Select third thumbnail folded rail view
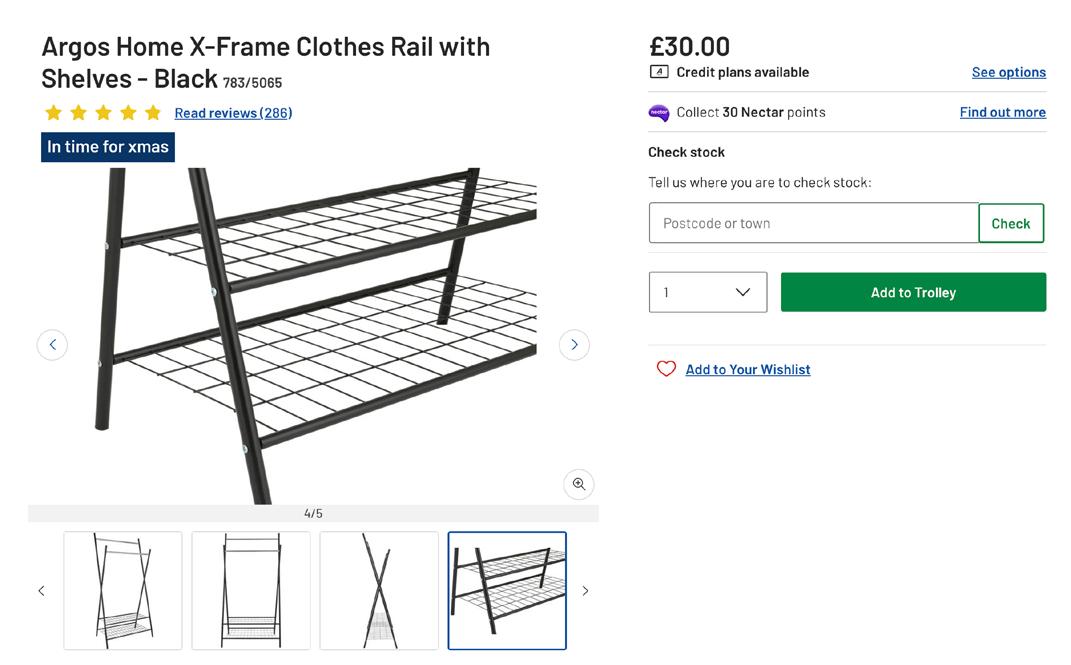Image resolution: width=1071 pixels, height=665 pixels. (379, 591)
